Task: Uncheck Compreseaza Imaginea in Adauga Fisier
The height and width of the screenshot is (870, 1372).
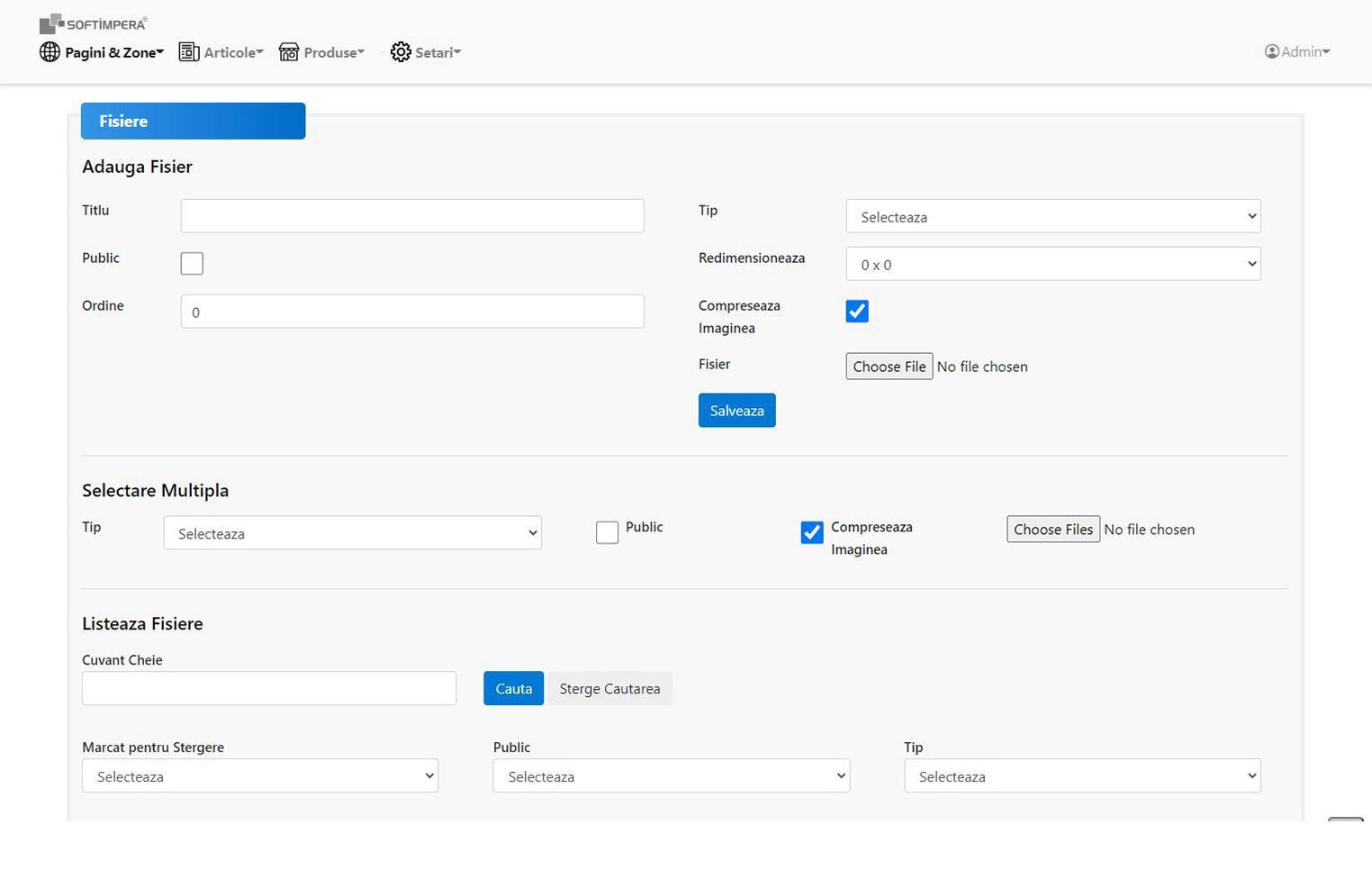Action: pyautogui.click(x=857, y=312)
